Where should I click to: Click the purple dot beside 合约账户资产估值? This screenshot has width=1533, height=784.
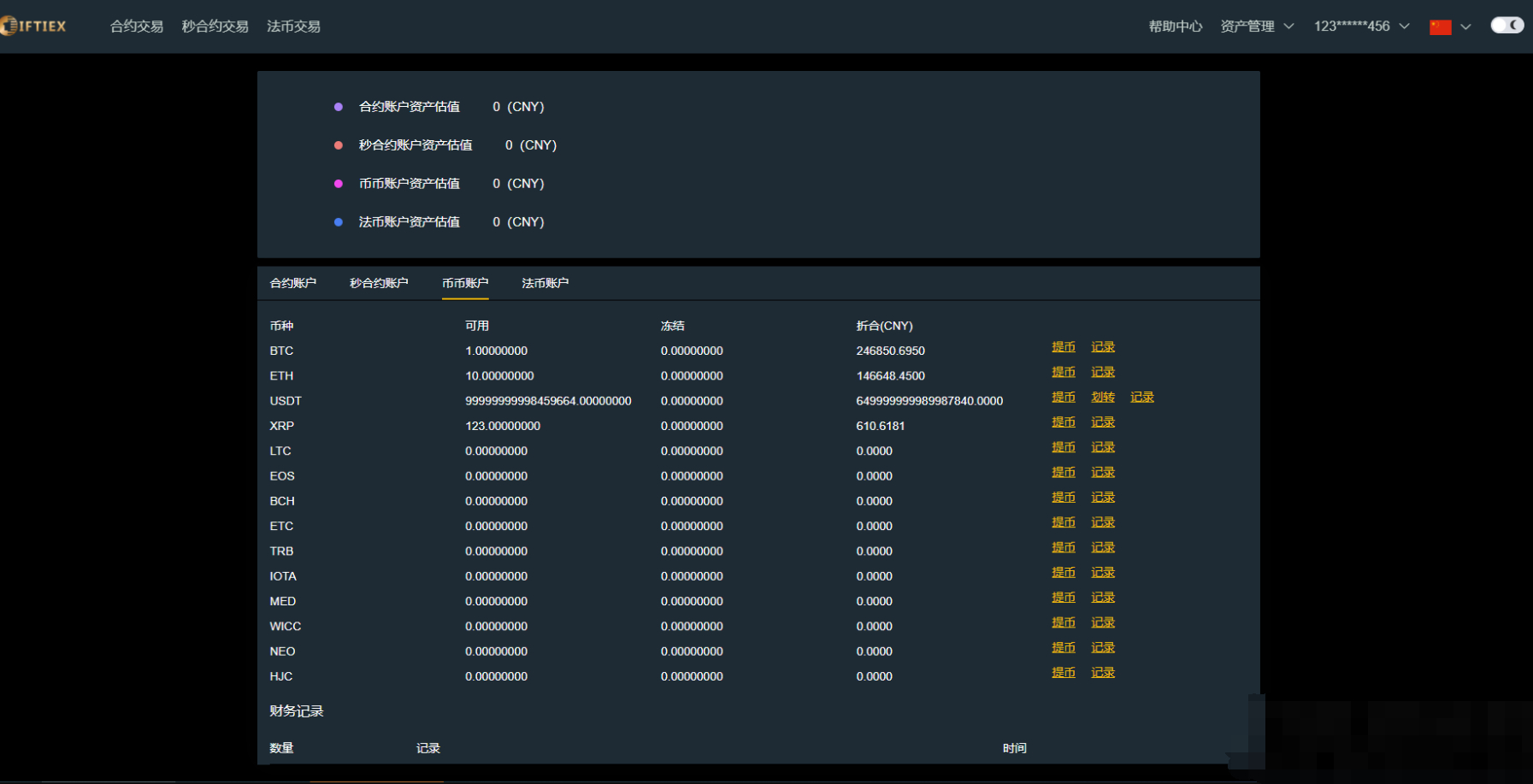[x=339, y=107]
